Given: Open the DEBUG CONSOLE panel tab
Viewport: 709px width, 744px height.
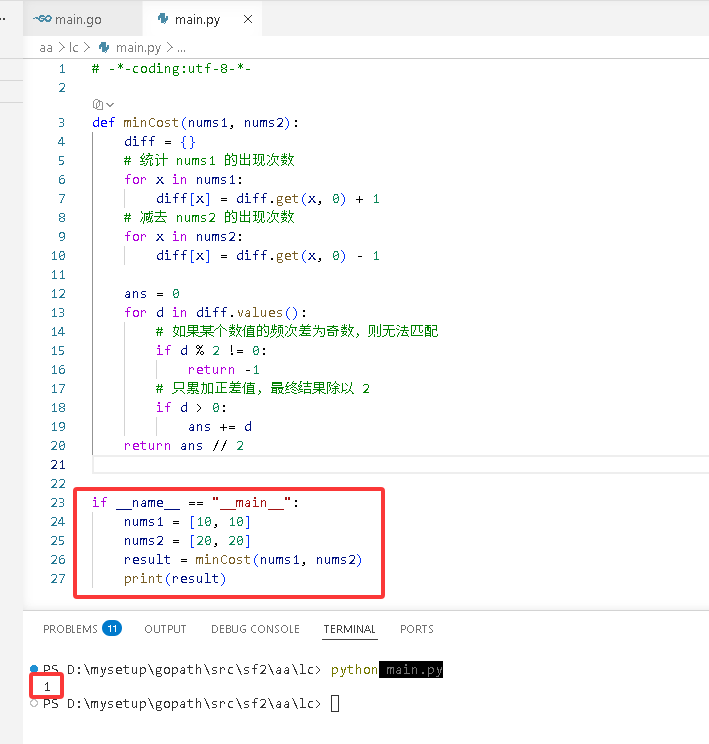Looking at the screenshot, I should [x=255, y=629].
